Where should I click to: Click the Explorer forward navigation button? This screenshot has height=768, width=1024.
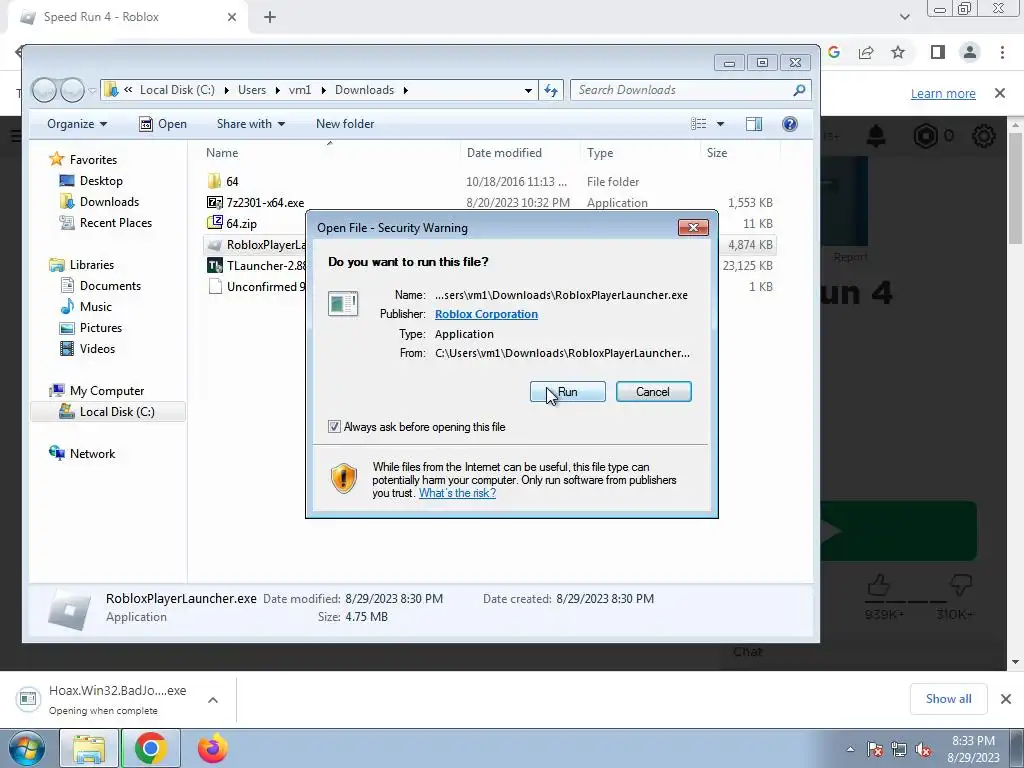[72, 90]
